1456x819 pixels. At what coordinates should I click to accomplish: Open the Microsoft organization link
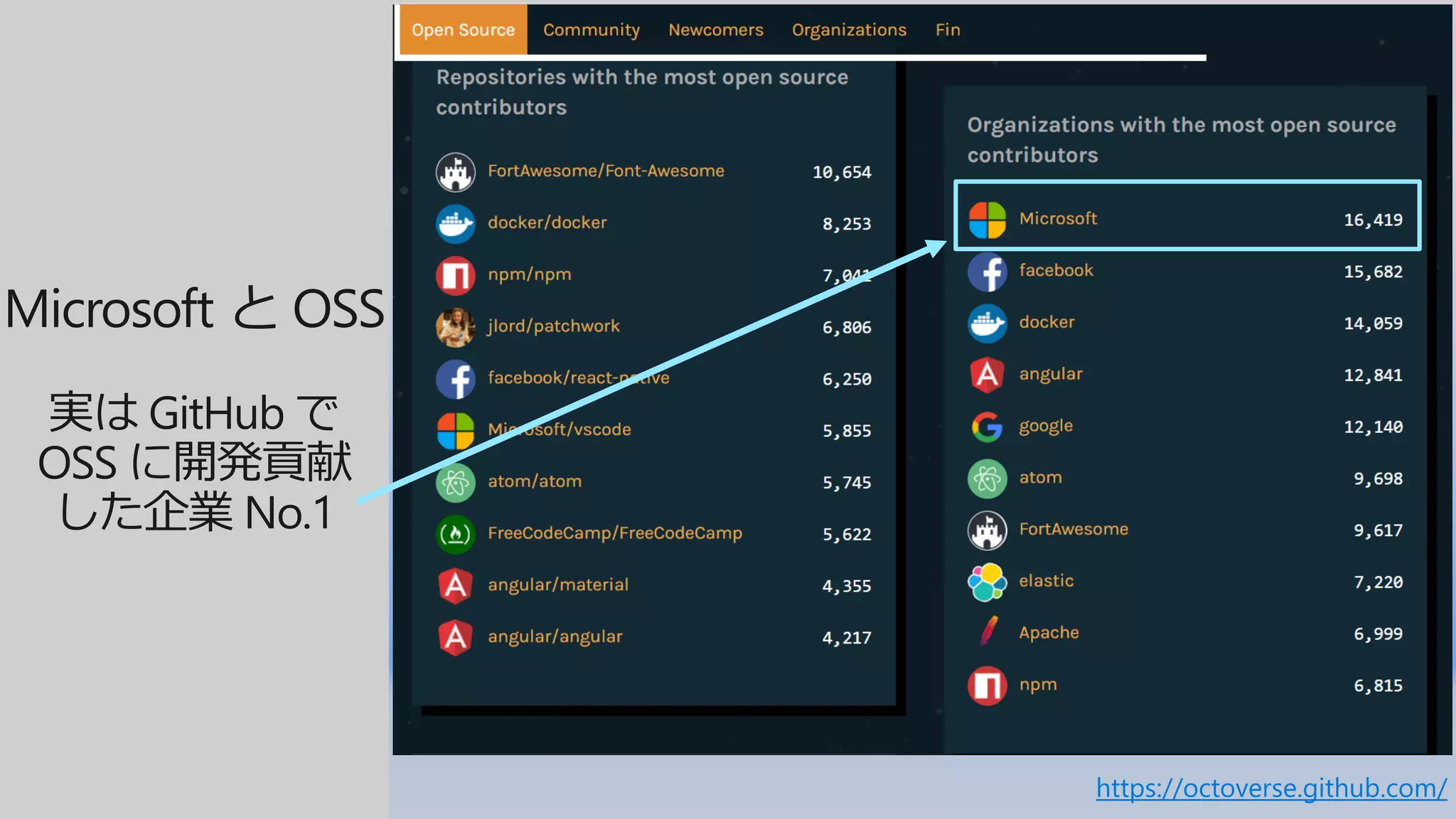(x=1058, y=218)
